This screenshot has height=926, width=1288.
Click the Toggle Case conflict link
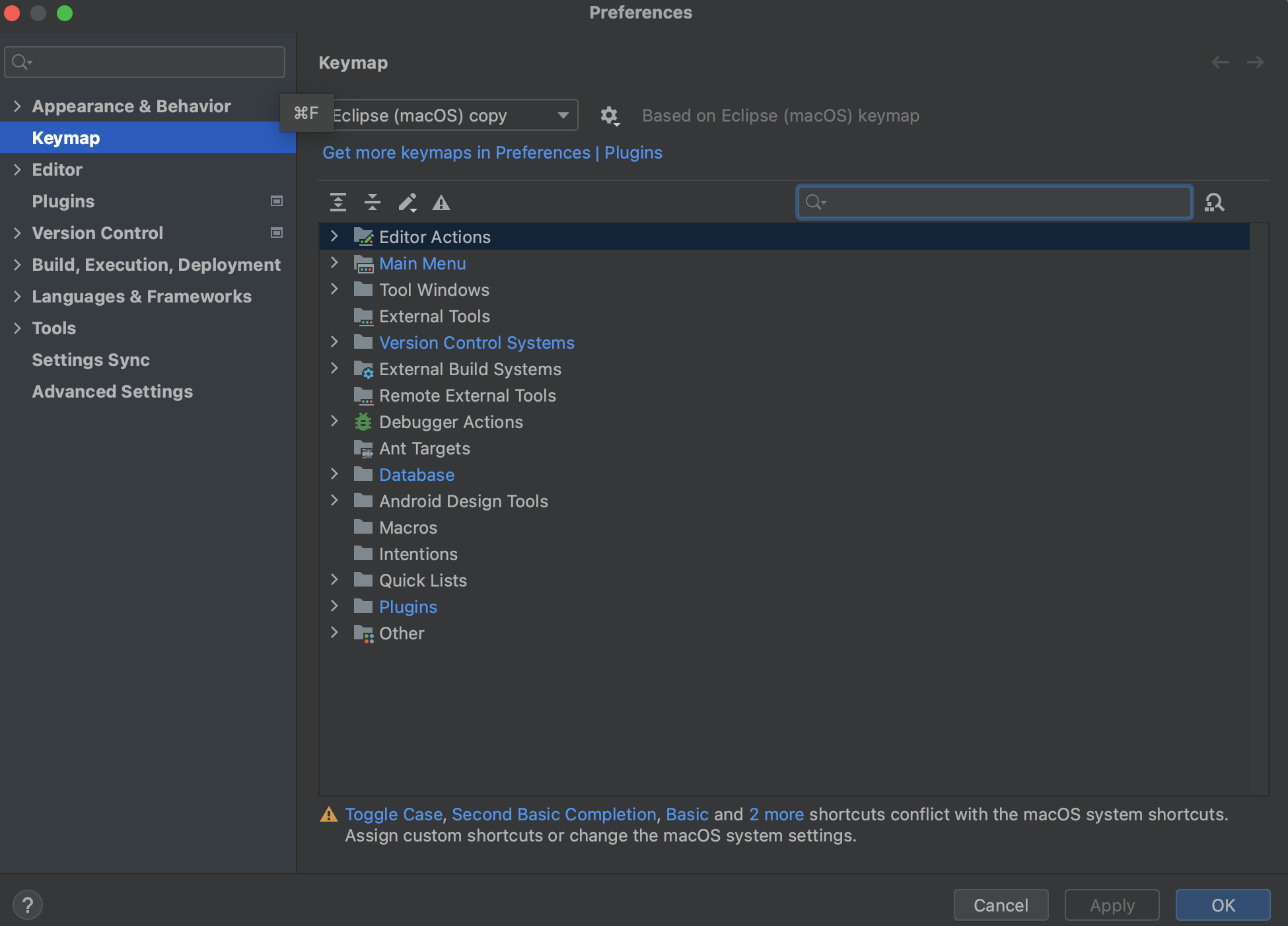coord(394,814)
